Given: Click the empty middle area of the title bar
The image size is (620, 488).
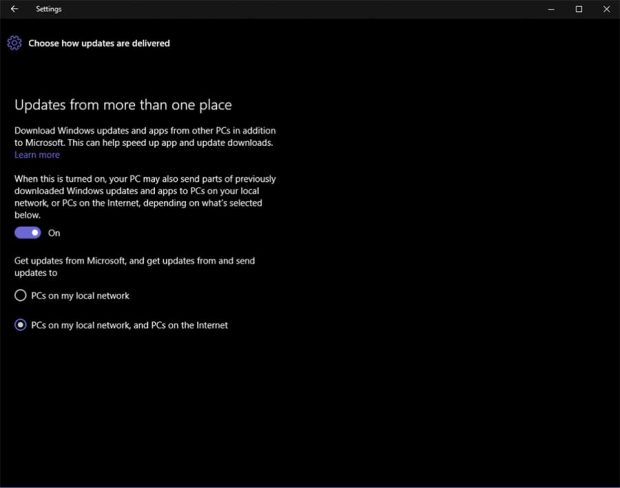Looking at the screenshot, I should (x=300, y=9).
